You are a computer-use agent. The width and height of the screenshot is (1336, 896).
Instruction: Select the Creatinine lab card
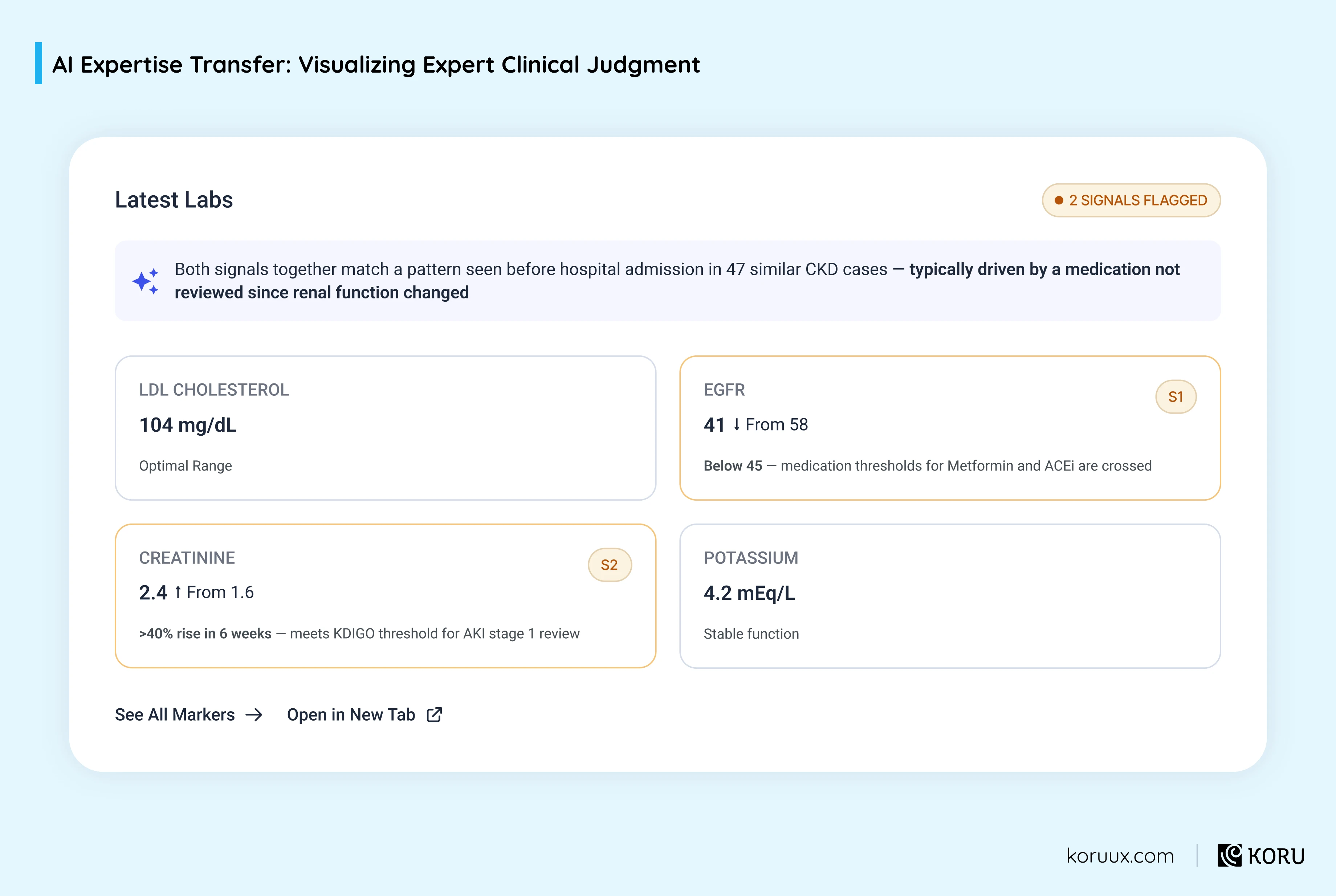(386, 596)
